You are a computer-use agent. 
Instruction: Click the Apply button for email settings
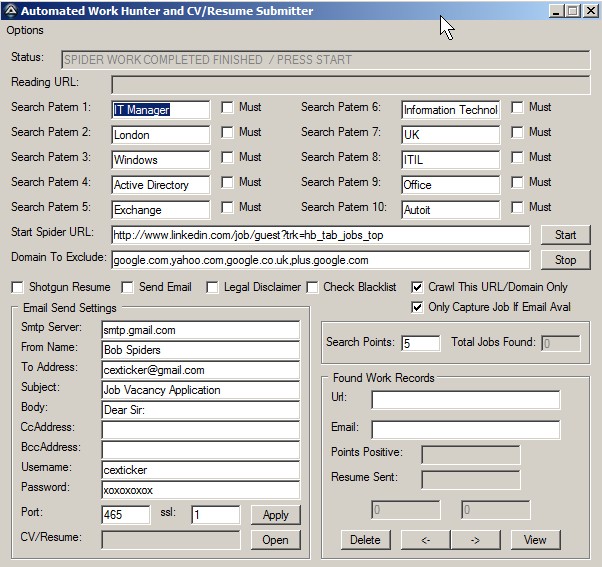(275, 515)
